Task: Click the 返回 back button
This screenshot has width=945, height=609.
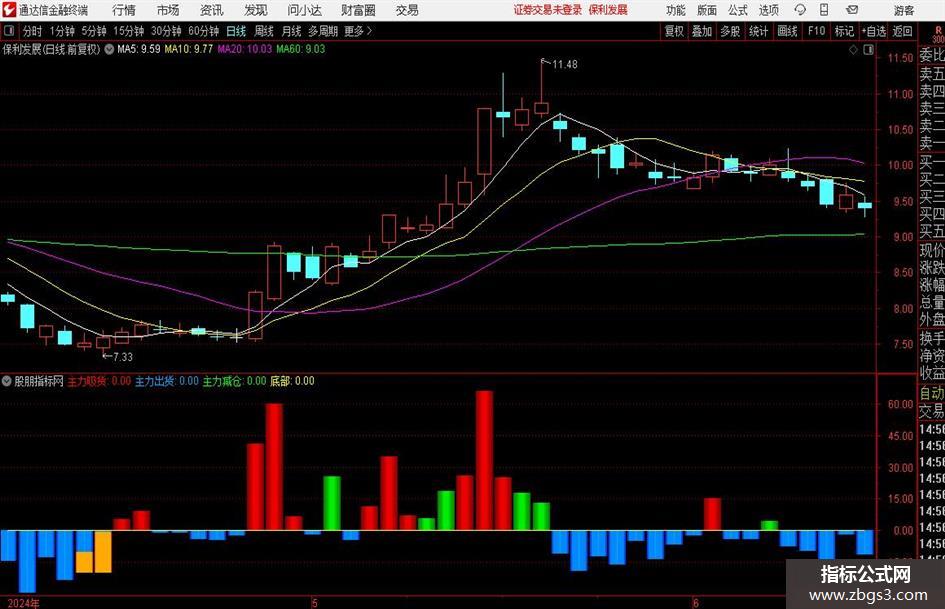Action: click(902, 31)
